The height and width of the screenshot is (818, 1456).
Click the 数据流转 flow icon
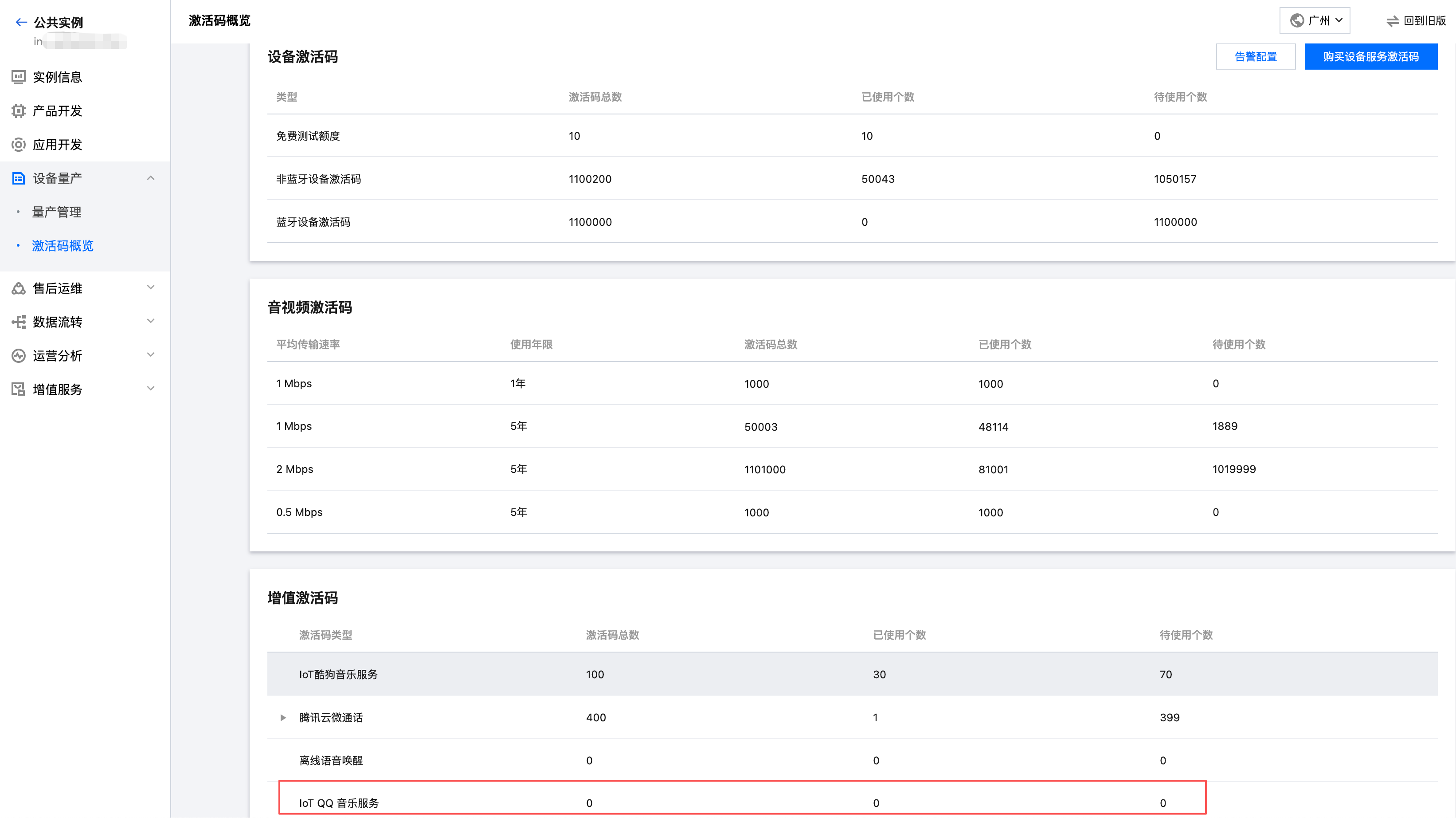tap(19, 322)
